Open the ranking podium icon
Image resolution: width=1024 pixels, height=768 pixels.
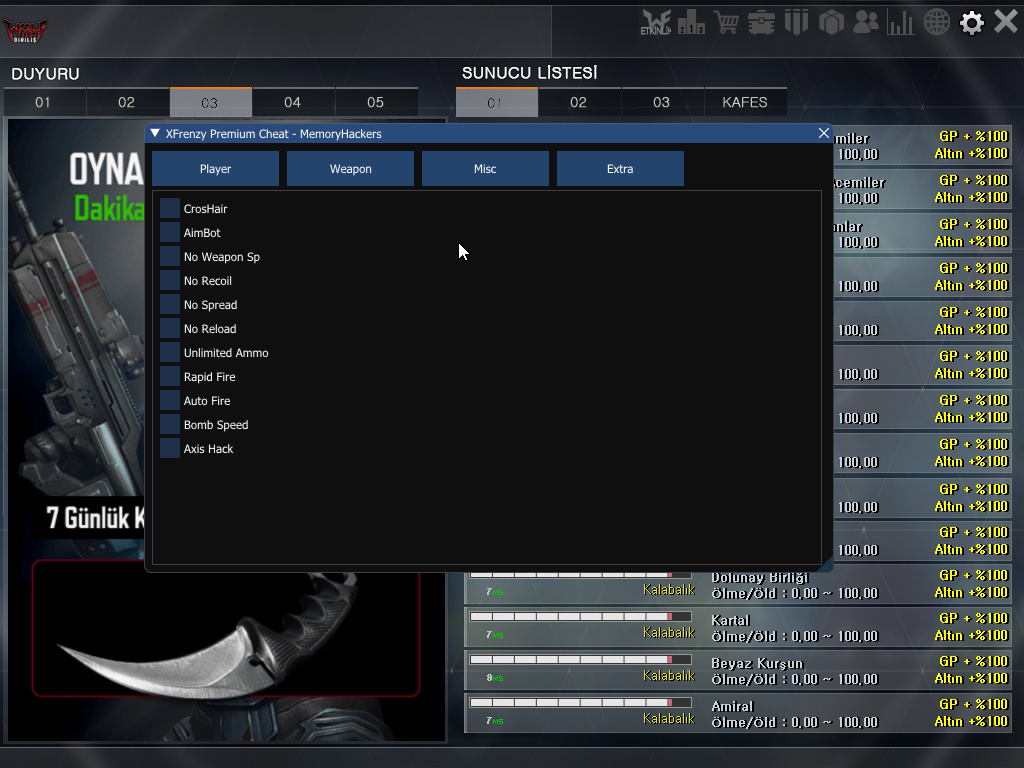pyautogui.click(x=691, y=23)
